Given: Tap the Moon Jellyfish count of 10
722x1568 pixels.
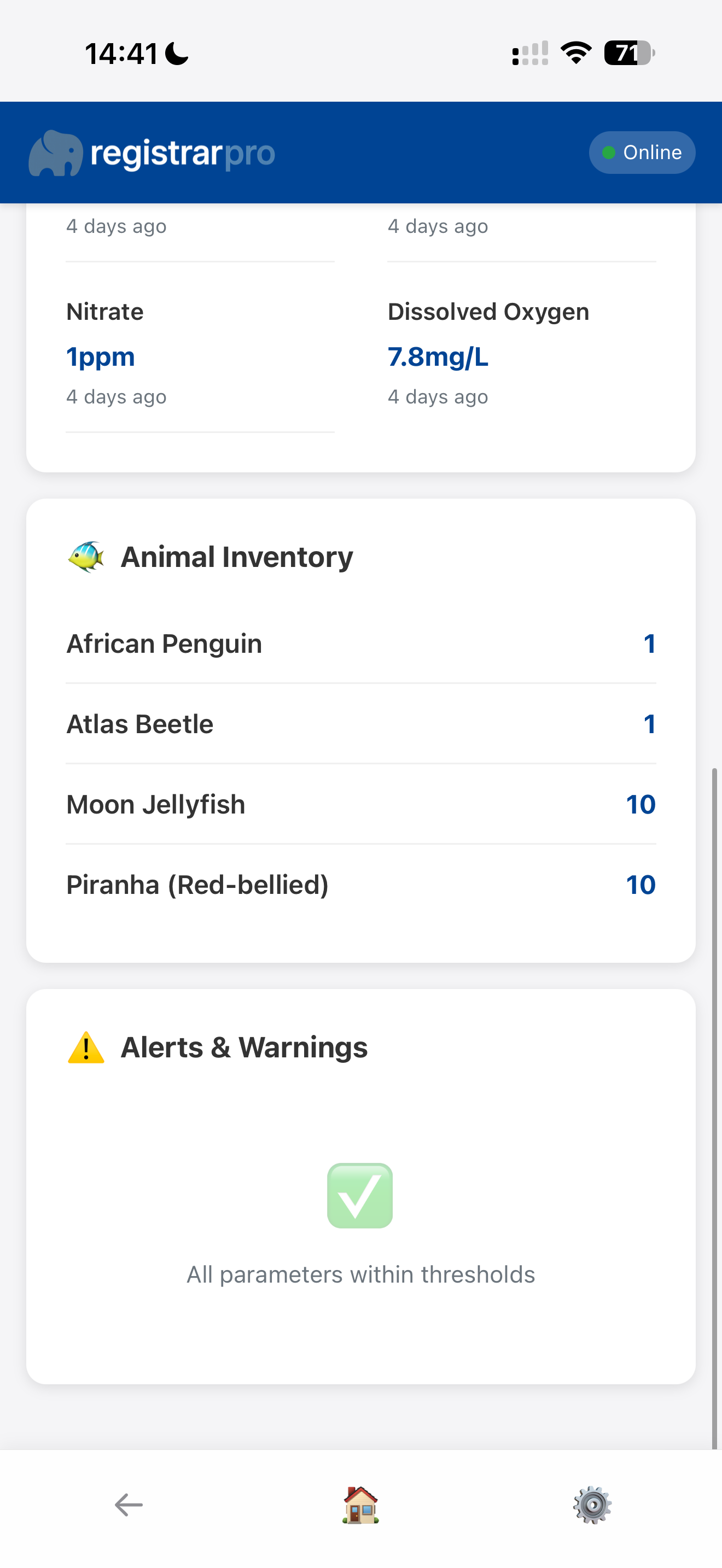Looking at the screenshot, I should coord(641,804).
